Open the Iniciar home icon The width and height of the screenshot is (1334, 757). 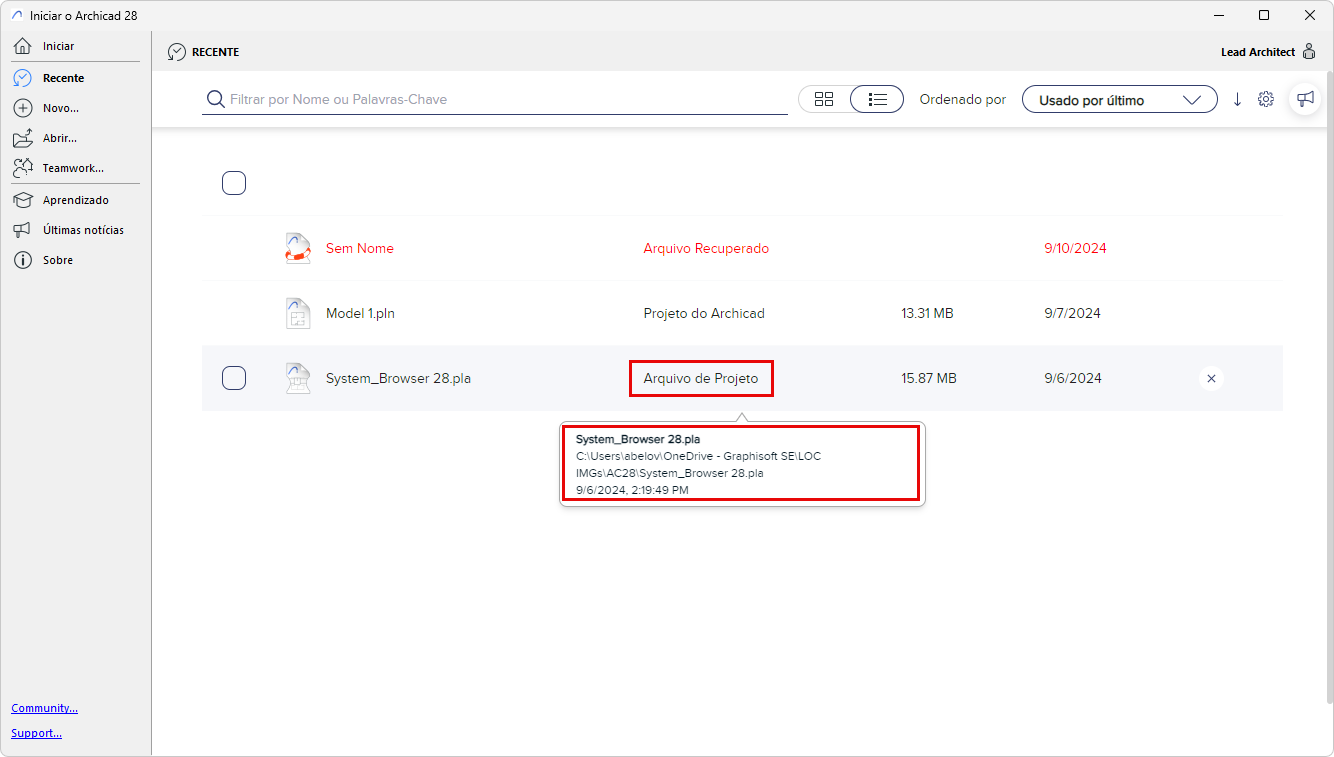tap(23, 46)
